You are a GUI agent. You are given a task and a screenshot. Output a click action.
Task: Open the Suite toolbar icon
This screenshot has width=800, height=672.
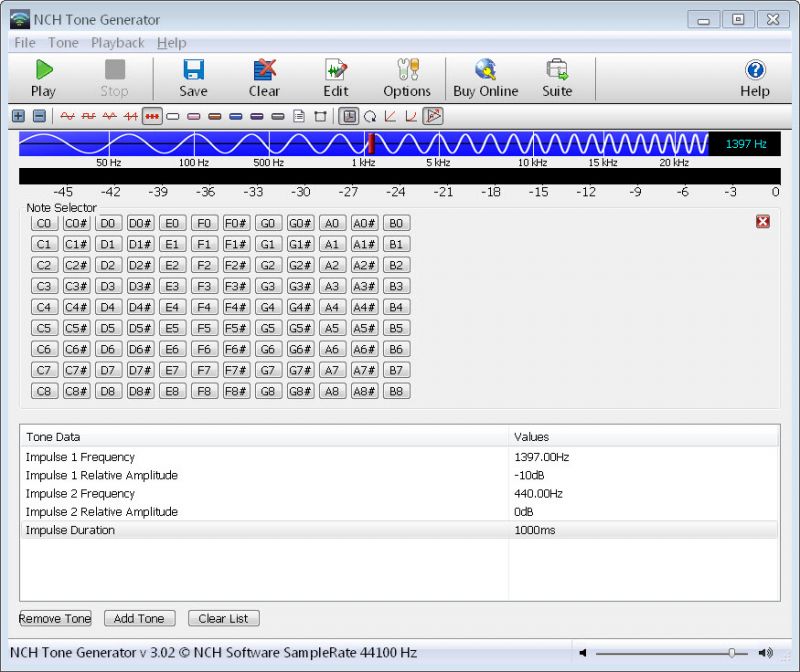(557, 78)
